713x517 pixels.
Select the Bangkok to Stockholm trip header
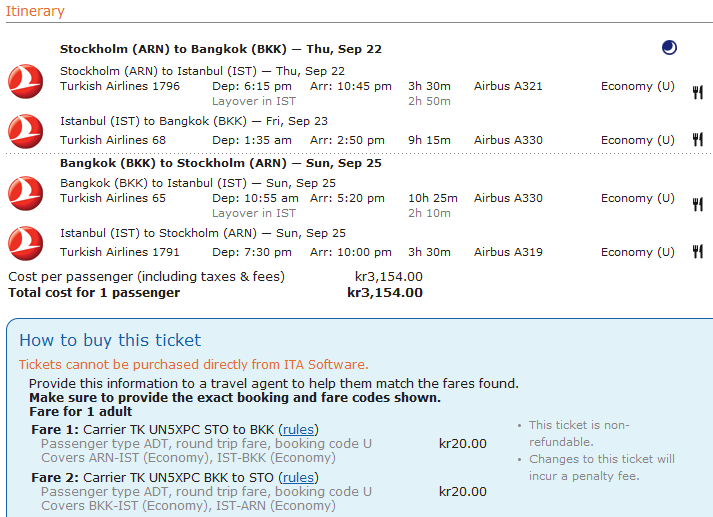(220, 163)
